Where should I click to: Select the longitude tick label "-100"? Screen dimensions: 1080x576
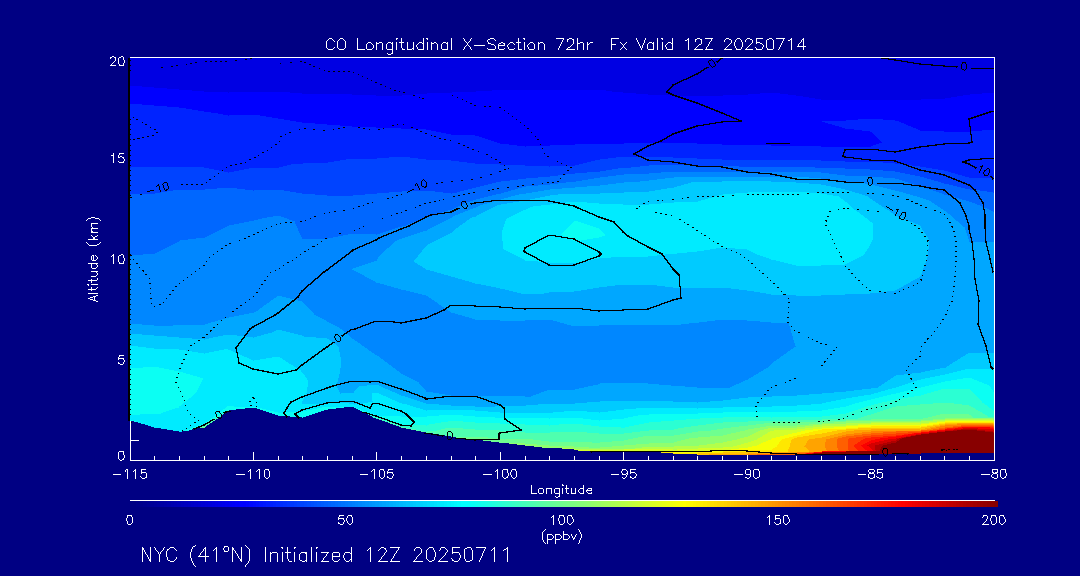(x=500, y=475)
